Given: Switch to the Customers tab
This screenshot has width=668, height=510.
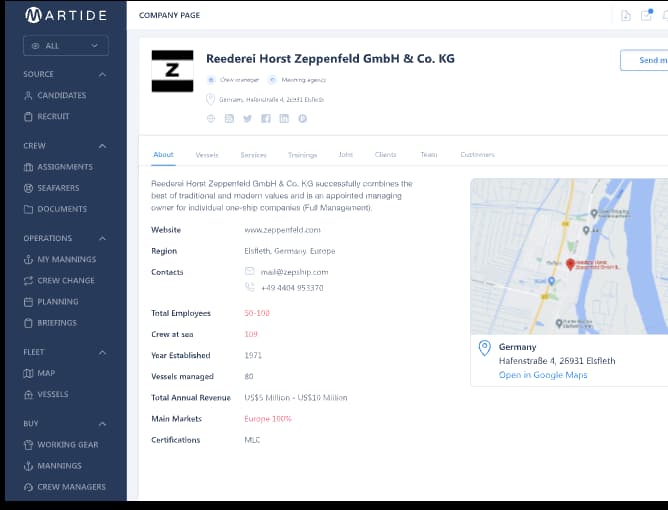Looking at the screenshot, I should click(478, 155).
